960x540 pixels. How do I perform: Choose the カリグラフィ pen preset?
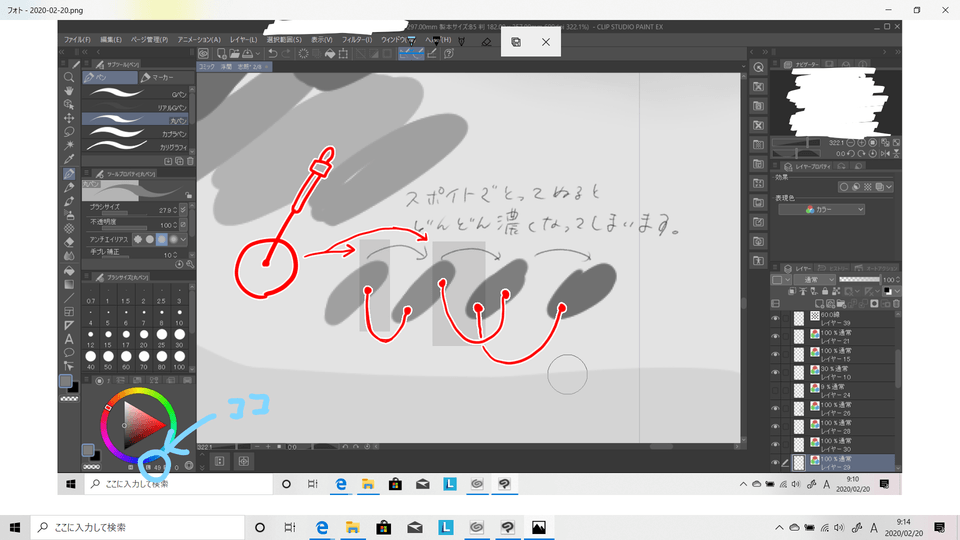[x=136, y=146]
